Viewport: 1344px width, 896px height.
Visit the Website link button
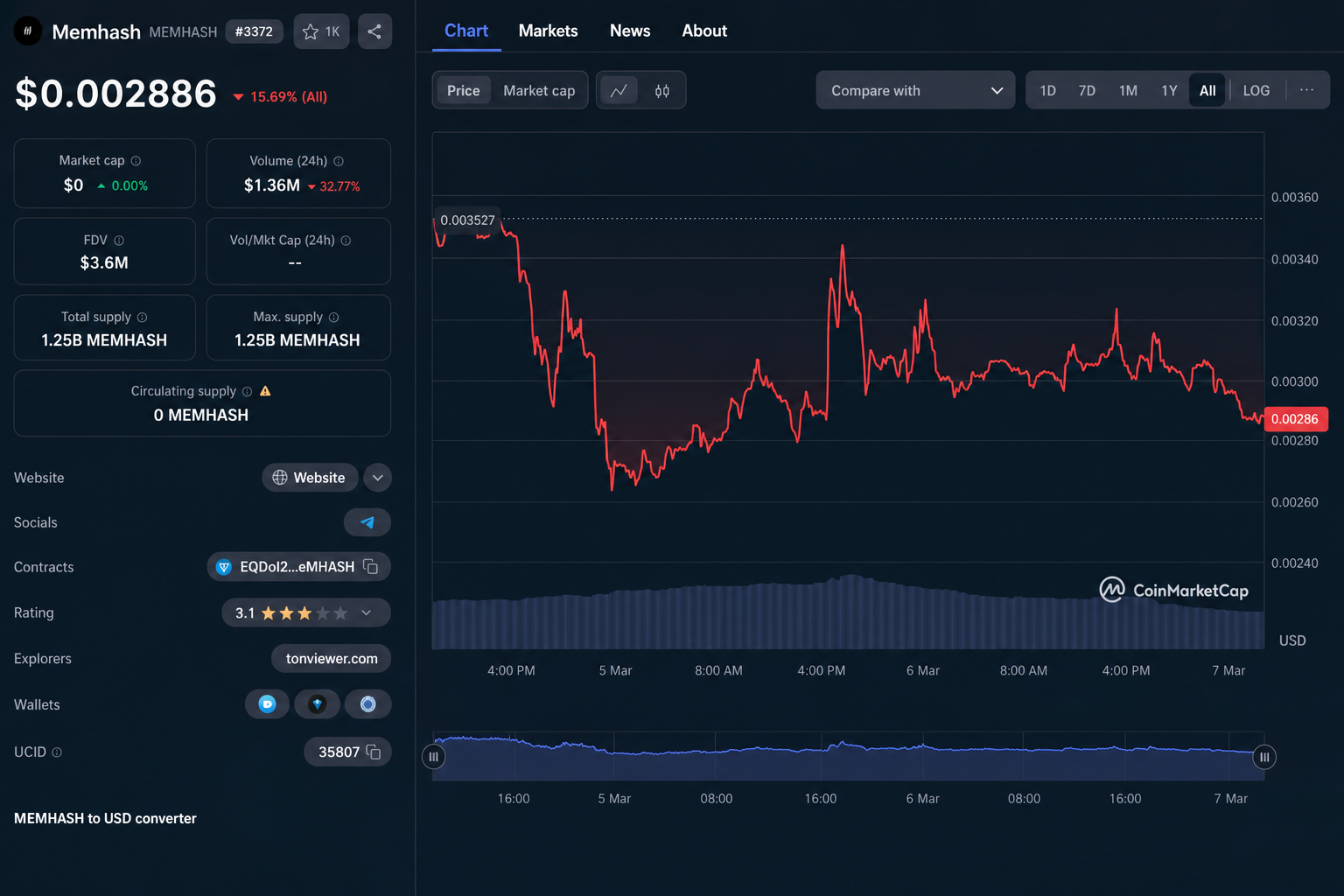pyautogui.click(x=310, y=478)
